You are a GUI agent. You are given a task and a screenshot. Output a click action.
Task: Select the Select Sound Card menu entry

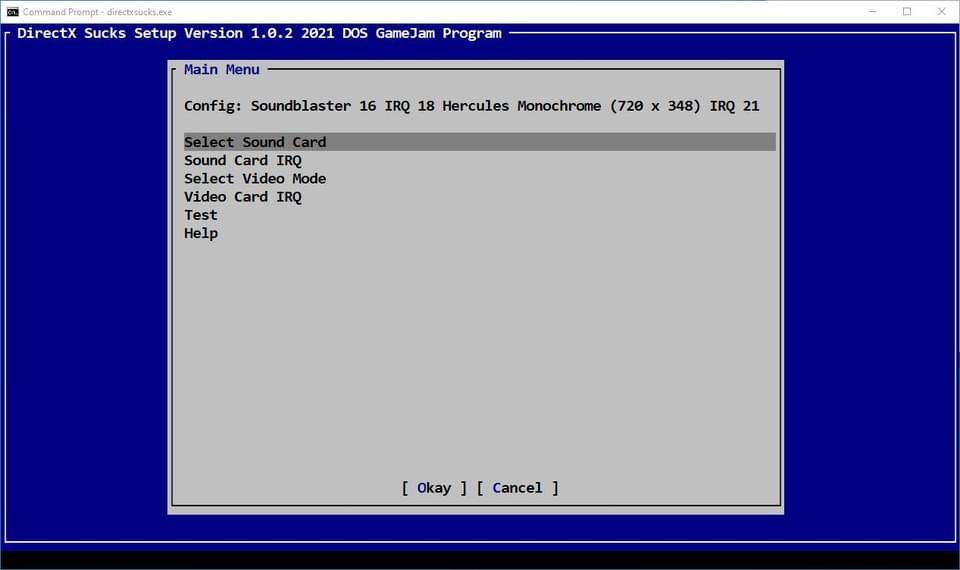point(479,142)
